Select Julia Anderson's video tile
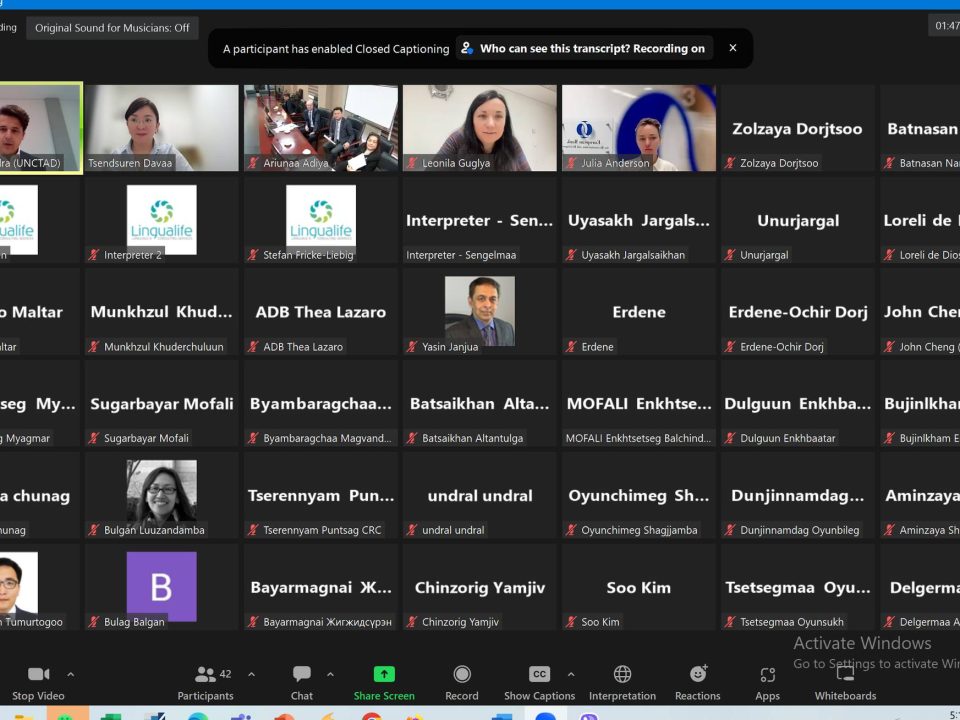Screen dimensions: 960x720 click(x=638, y=127)
